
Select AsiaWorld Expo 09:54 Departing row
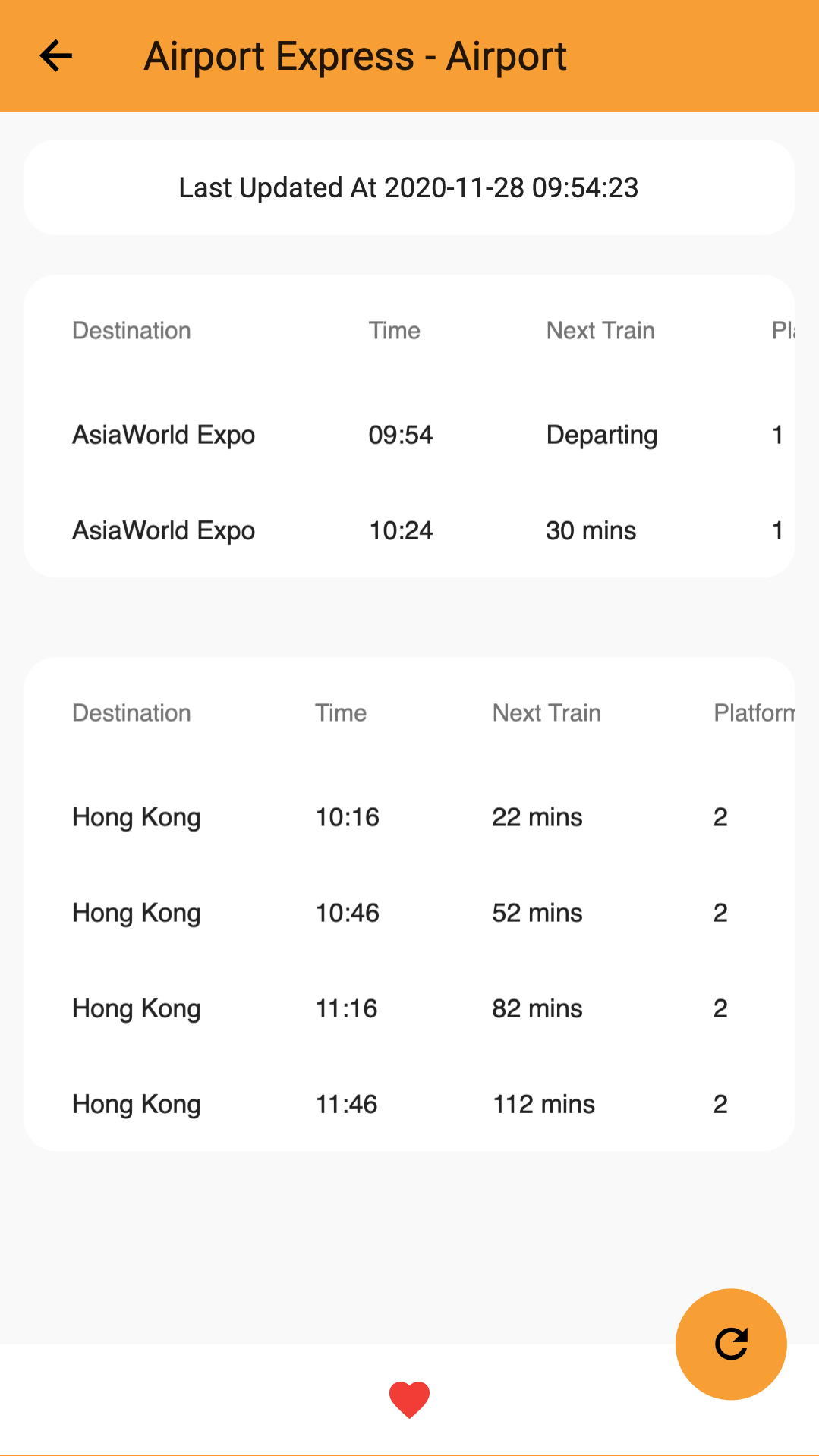pos(409,435)
